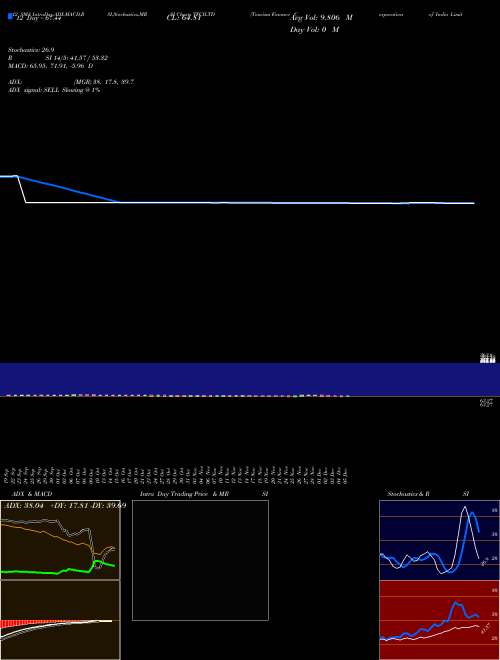500x660 pixels.
Task: Click 'ADX signal: SELL Slowing @ 1%' text
Action: tap(54, 90)
